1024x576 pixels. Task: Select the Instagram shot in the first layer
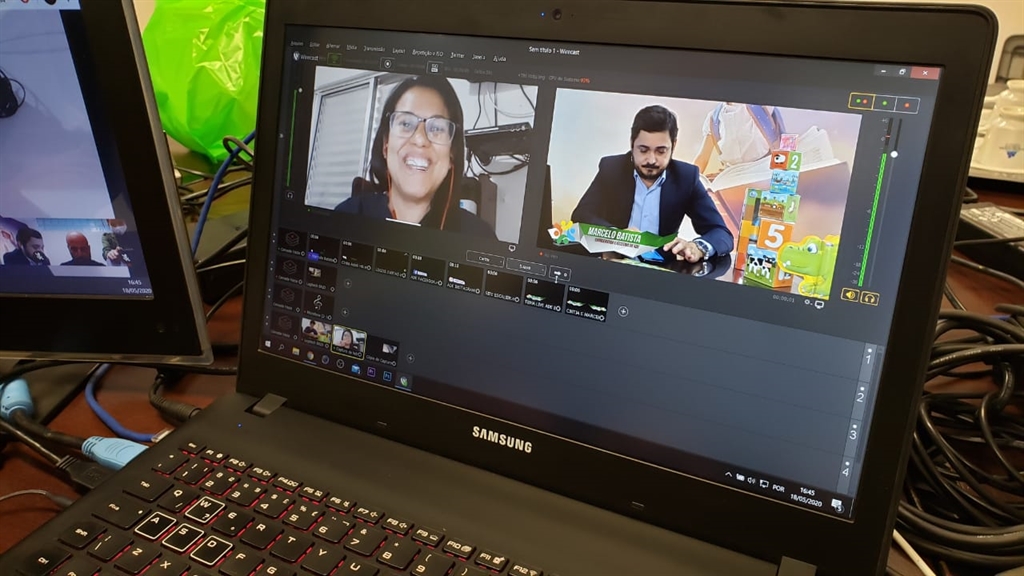(x=464, y=276)
